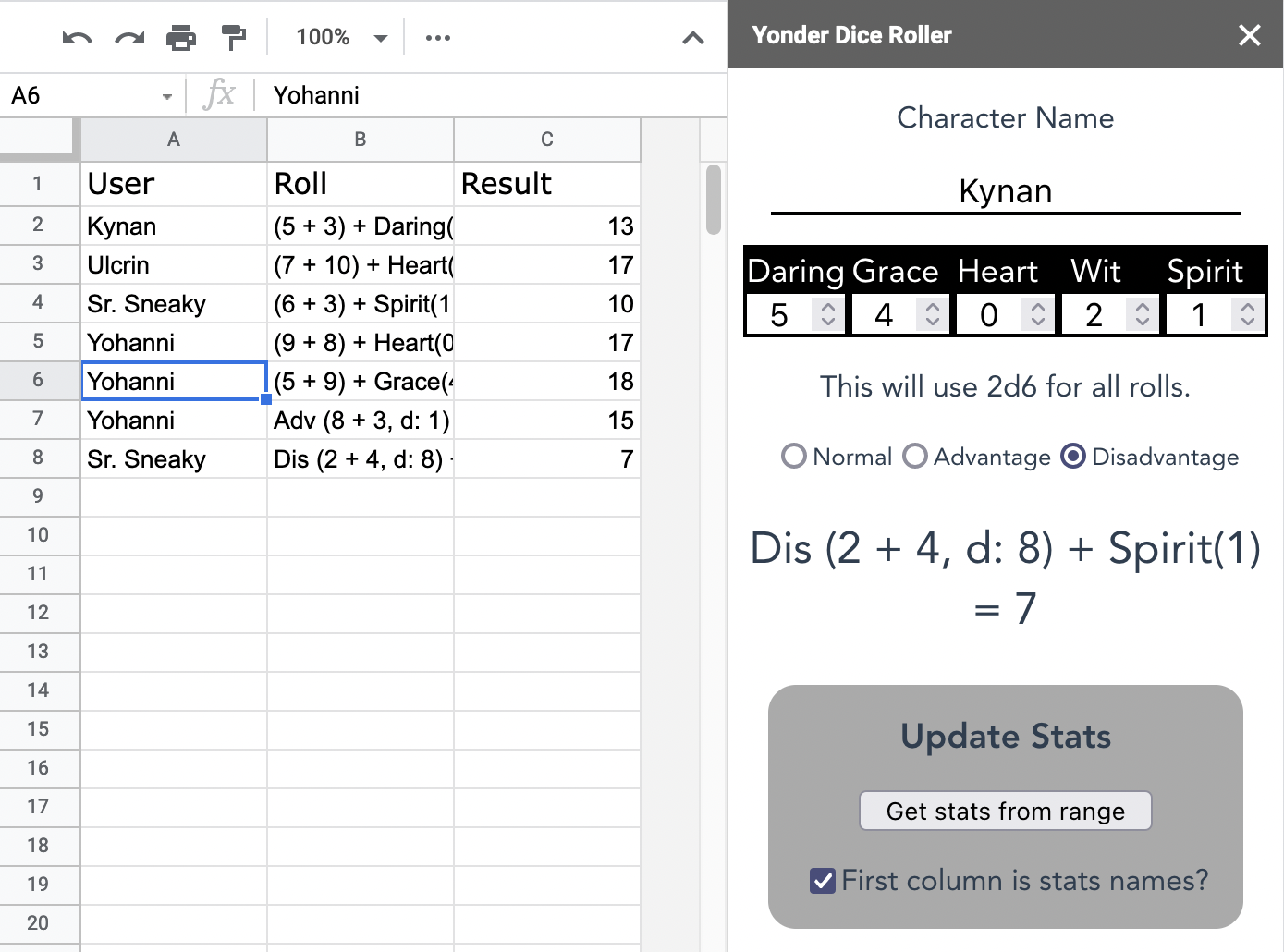Collapse the menus with the up chevron

tap(693, 38)
